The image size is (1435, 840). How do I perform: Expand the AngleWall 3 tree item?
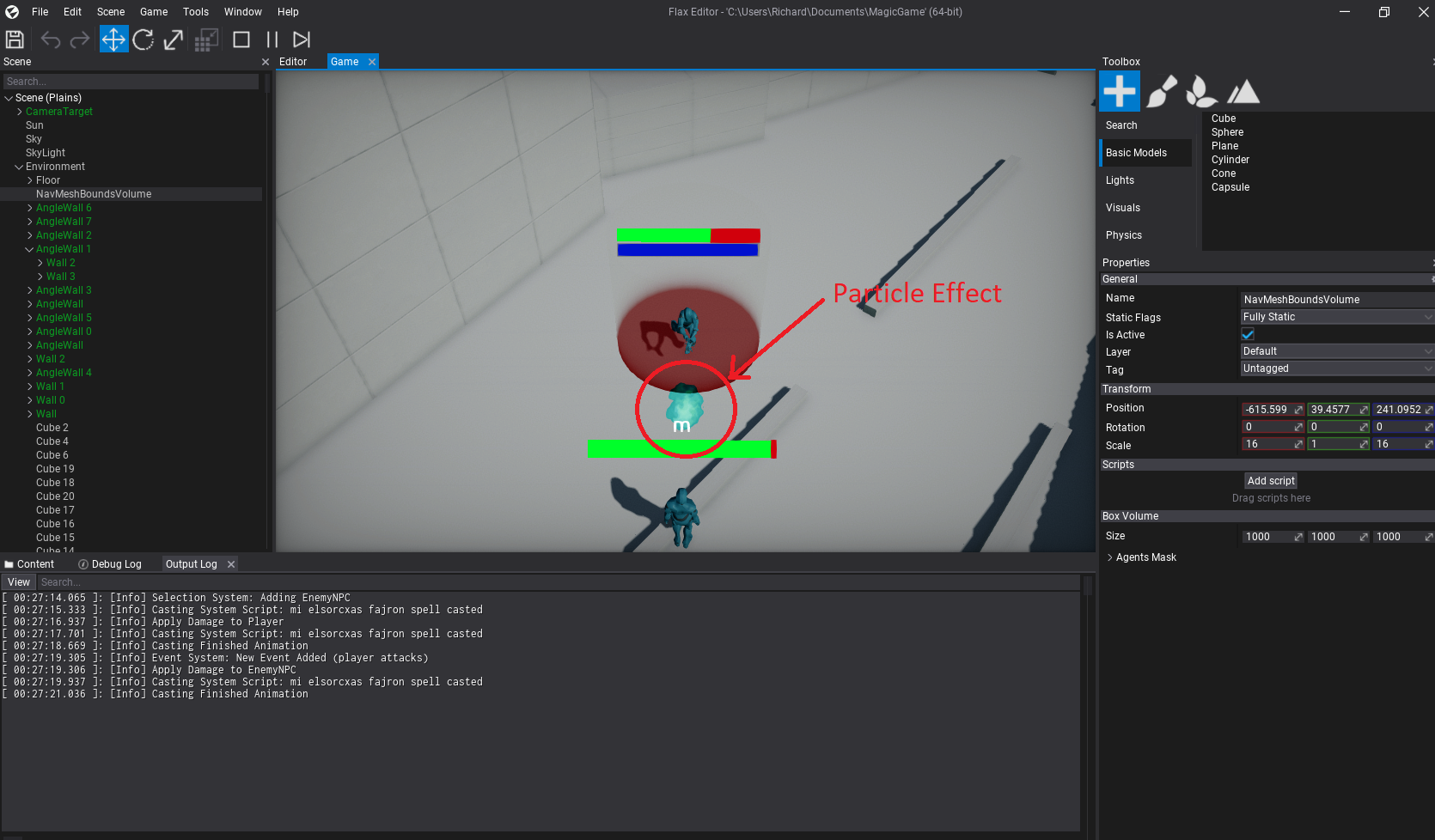28,289
